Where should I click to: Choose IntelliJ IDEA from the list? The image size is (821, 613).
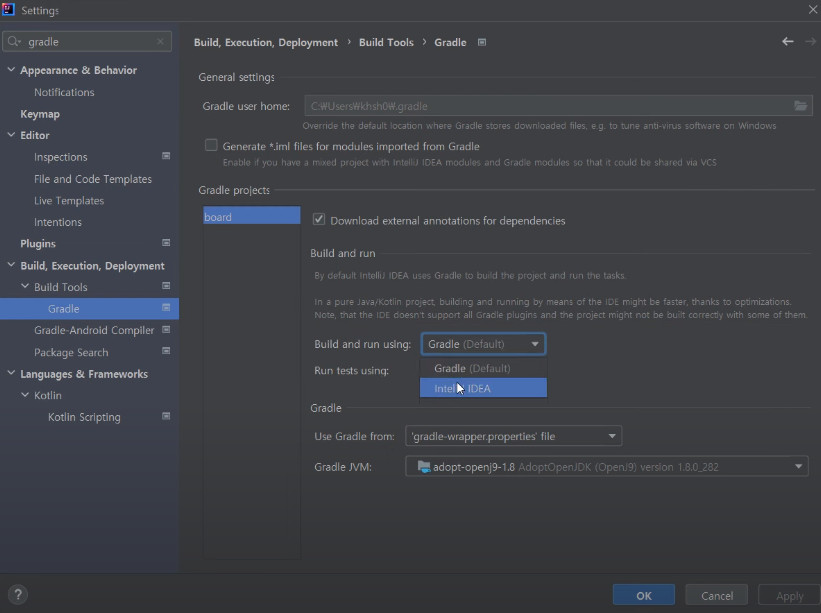(483, 388)
